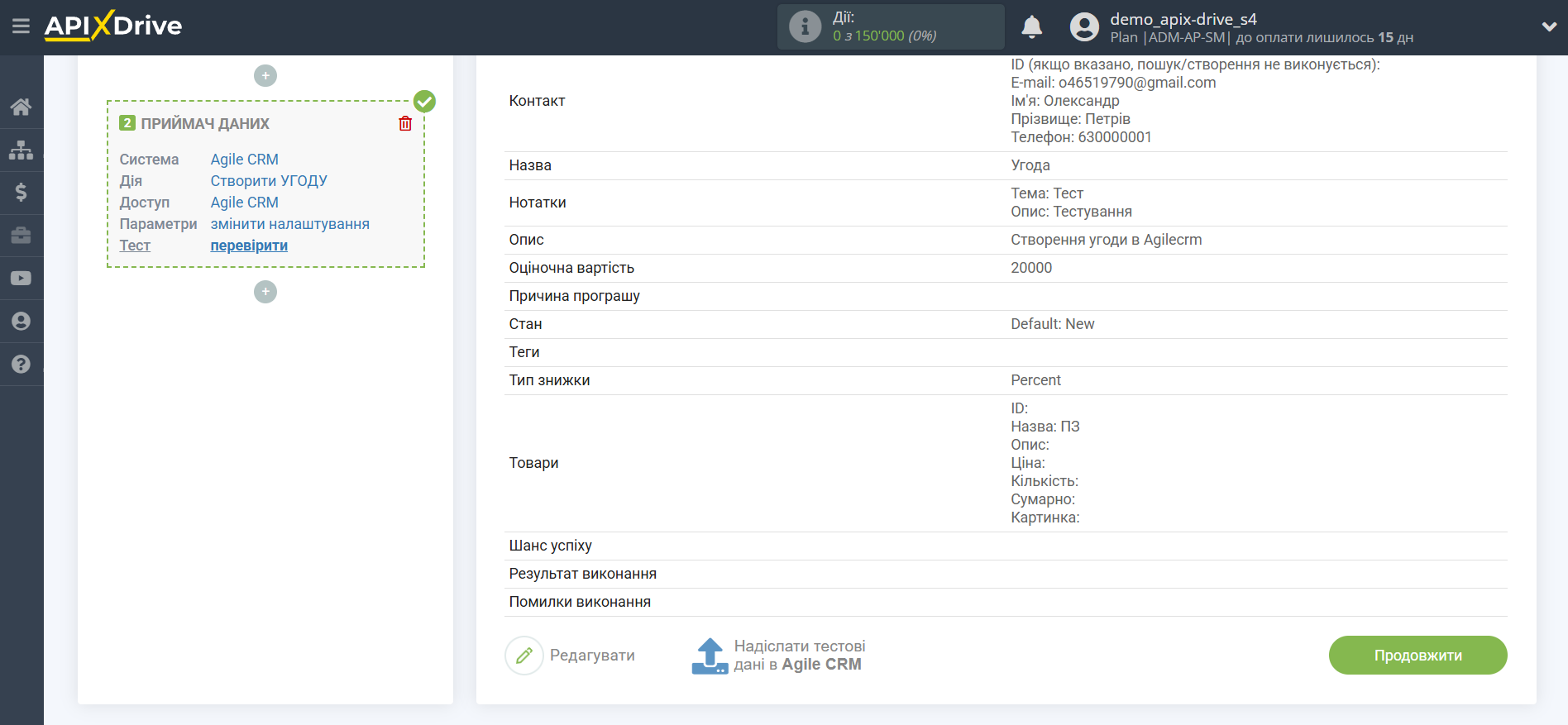Click the ПРИЙМАЧ ДАНИХ heading
This screenshot has height=725, width=1568.
205,124
